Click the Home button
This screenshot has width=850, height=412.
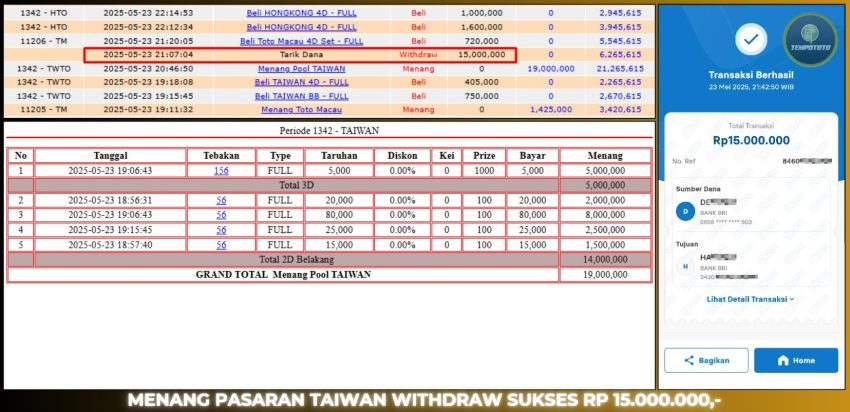(796, 360)
